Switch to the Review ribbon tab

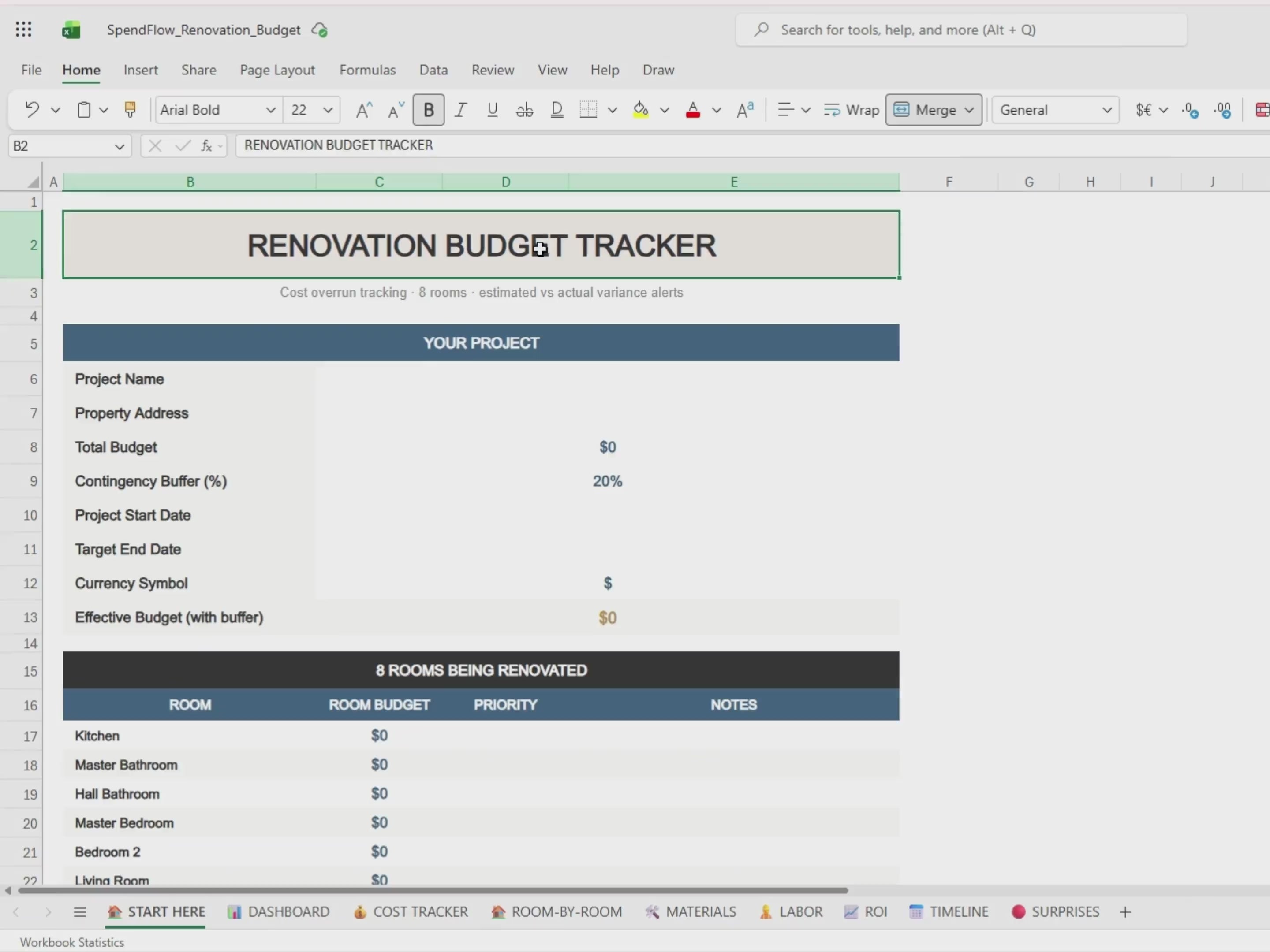click(x=493, y=70)
